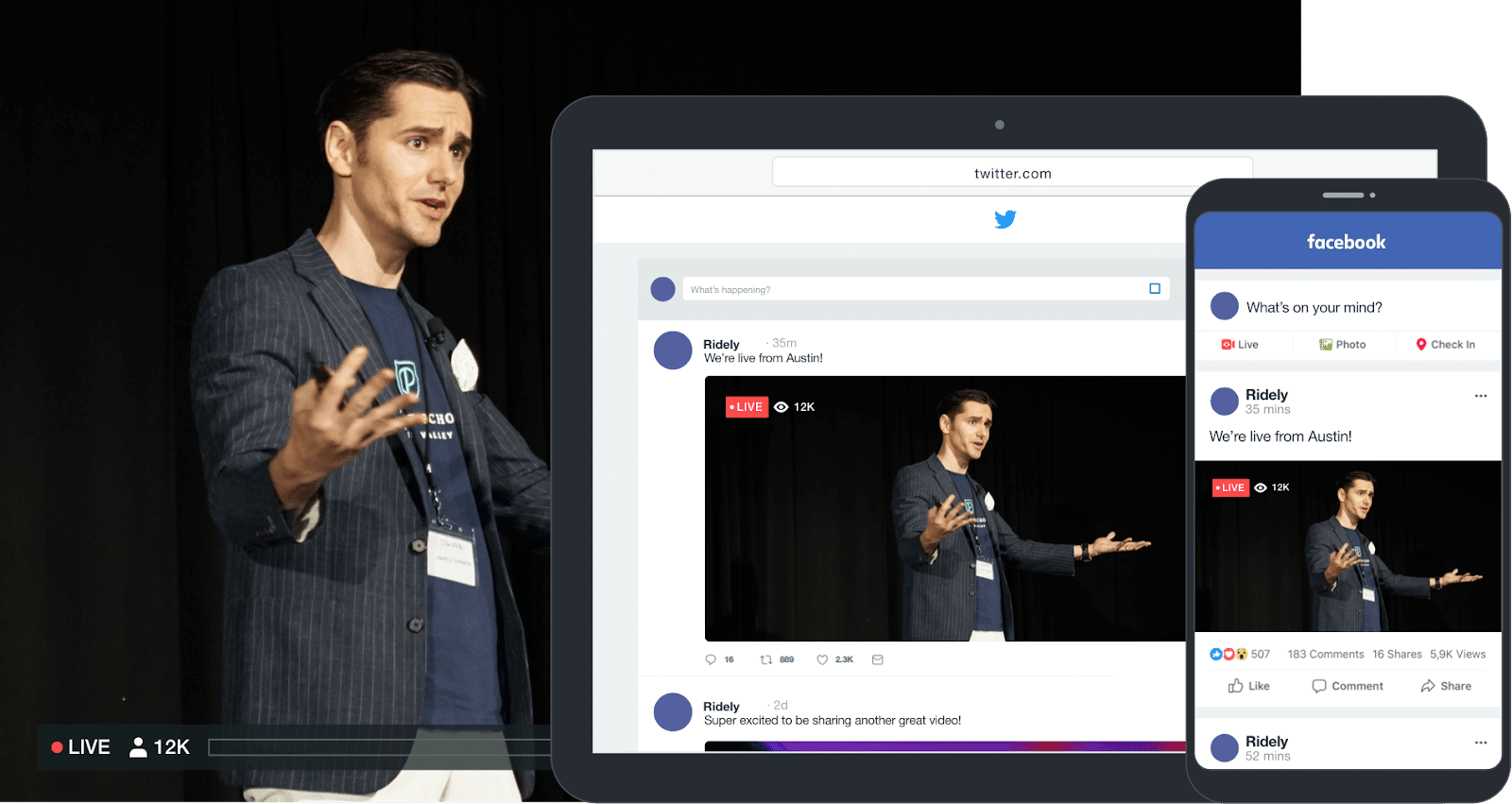Open 16 Shares link
The height and width of the screenshot is (804, 1512).
[1397, 654]
